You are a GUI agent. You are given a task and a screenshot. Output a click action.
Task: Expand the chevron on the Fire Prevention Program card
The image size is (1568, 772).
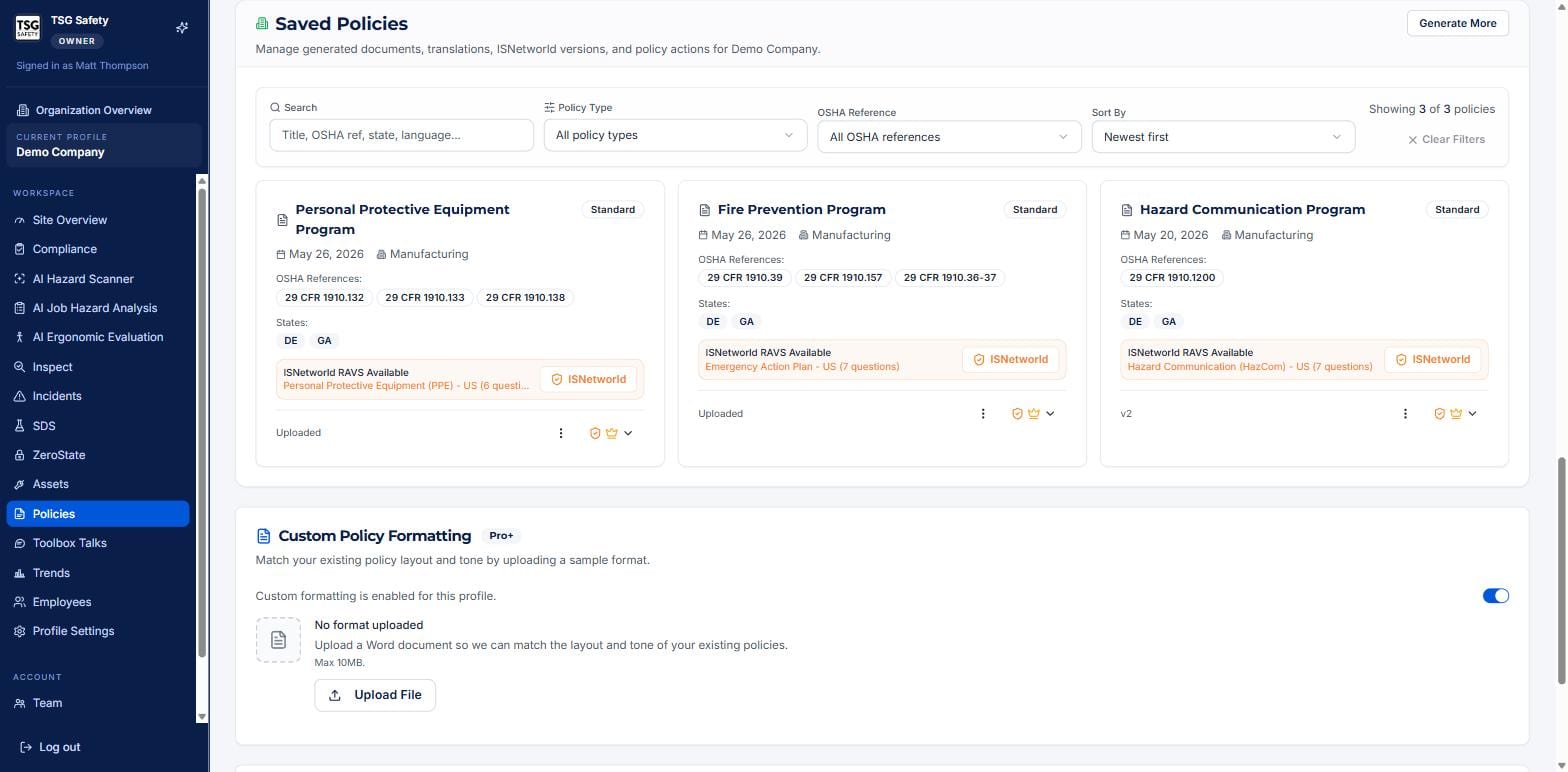click(1050, 414)
